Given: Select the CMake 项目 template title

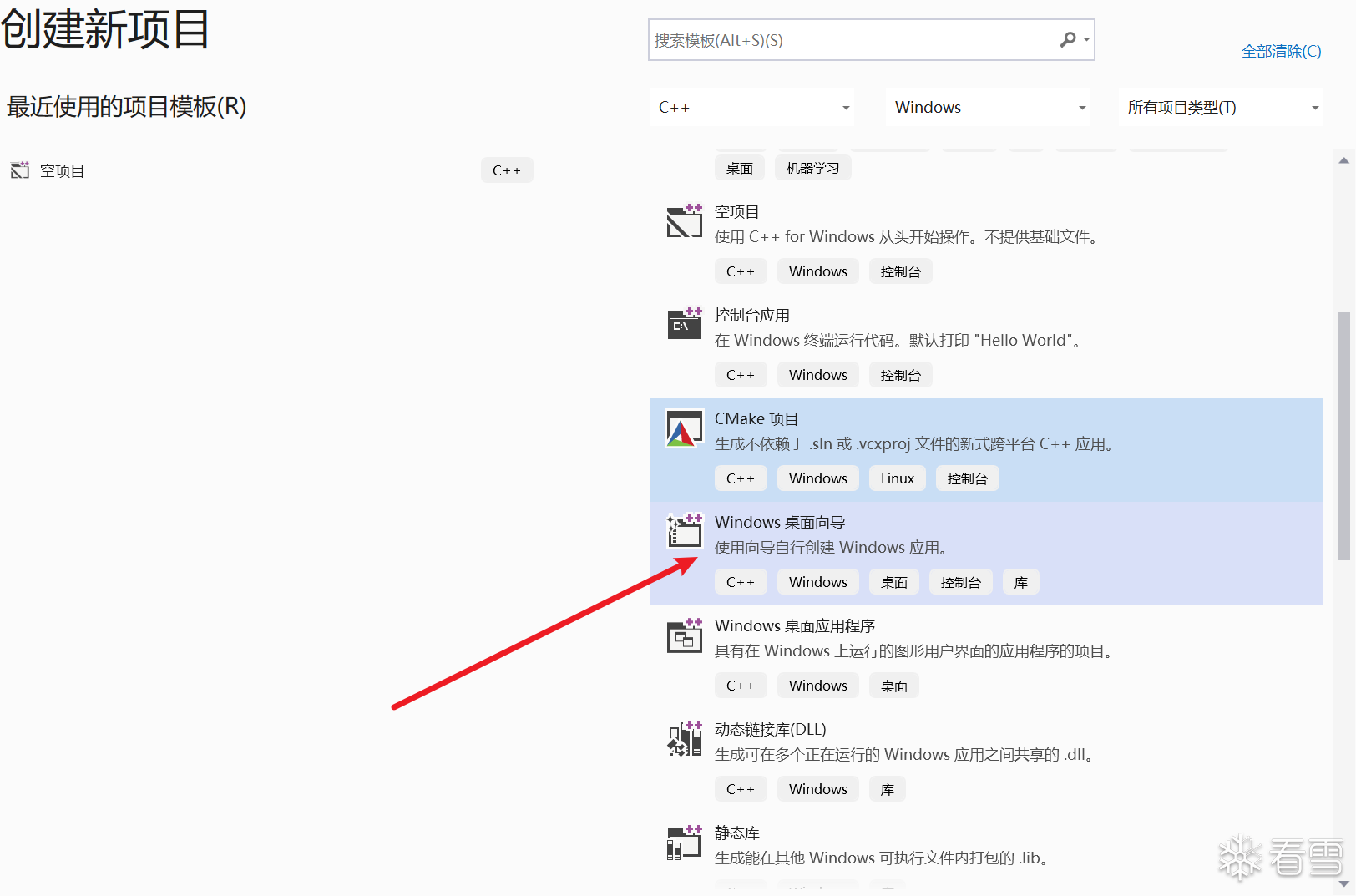Looking at the screenshot, I should pos(756,419).
